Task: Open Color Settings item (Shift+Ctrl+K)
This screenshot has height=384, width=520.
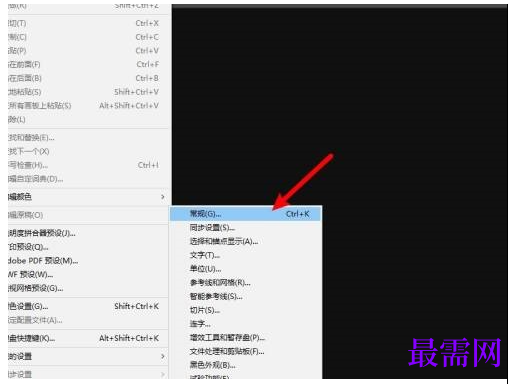Action: pos(88,306)
